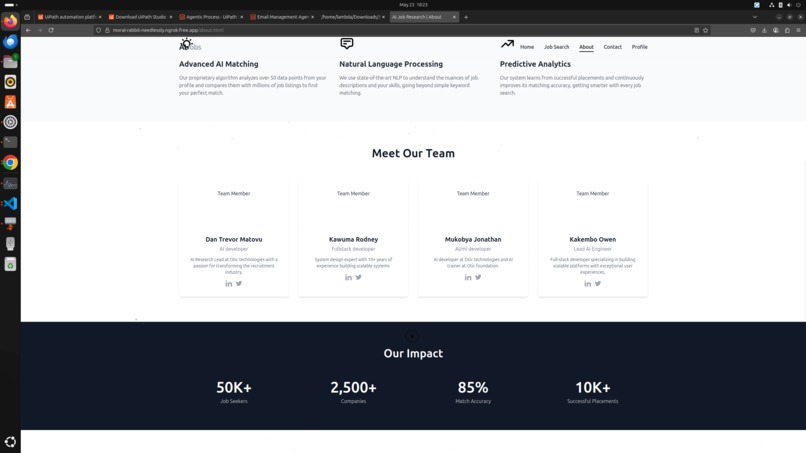Switch to Email Management Agent tab

click(282, 17)
